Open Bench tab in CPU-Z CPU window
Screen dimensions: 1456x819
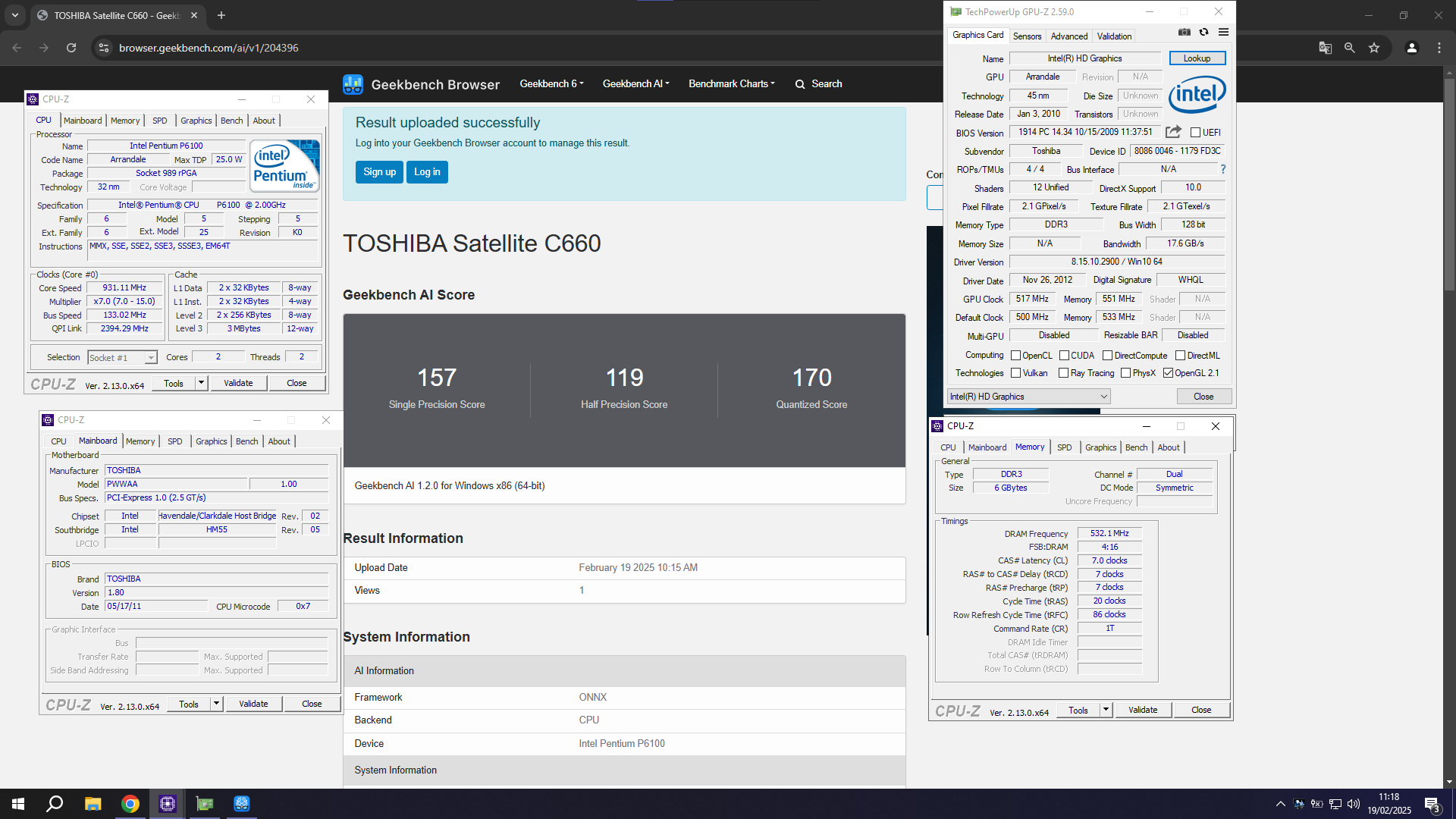(x=232, y=121)
